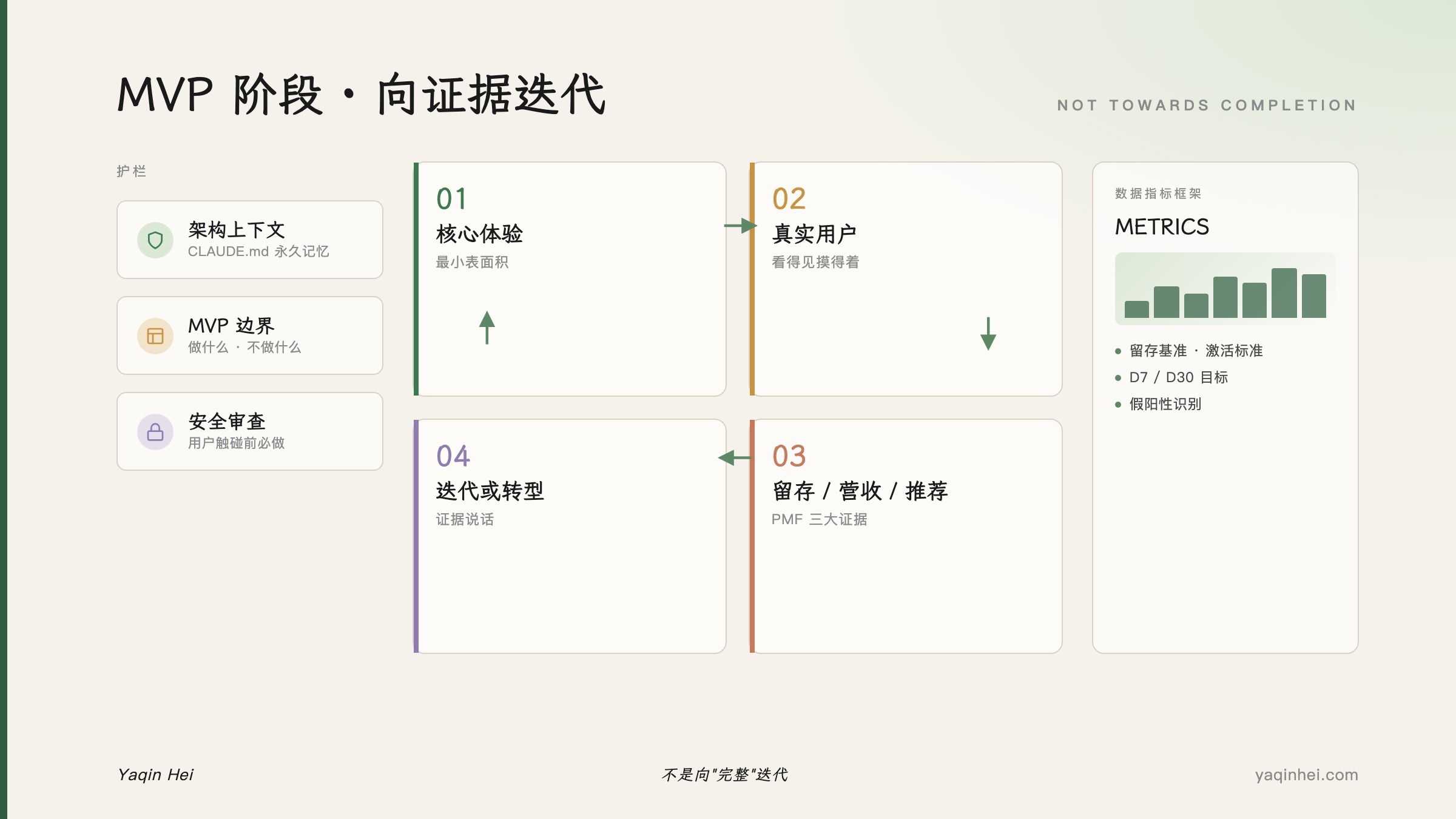This screenshot has height=819, width=1456.
Task: Click the 迭代或转型 heading
Action: 490,491
